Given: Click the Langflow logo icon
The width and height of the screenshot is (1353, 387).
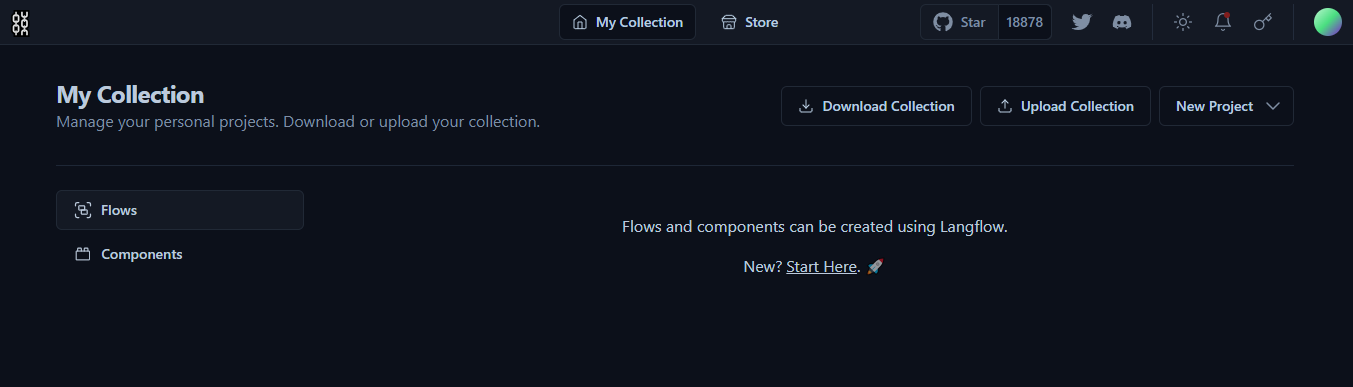Looking at the screenshot, I should click(20, 23).
